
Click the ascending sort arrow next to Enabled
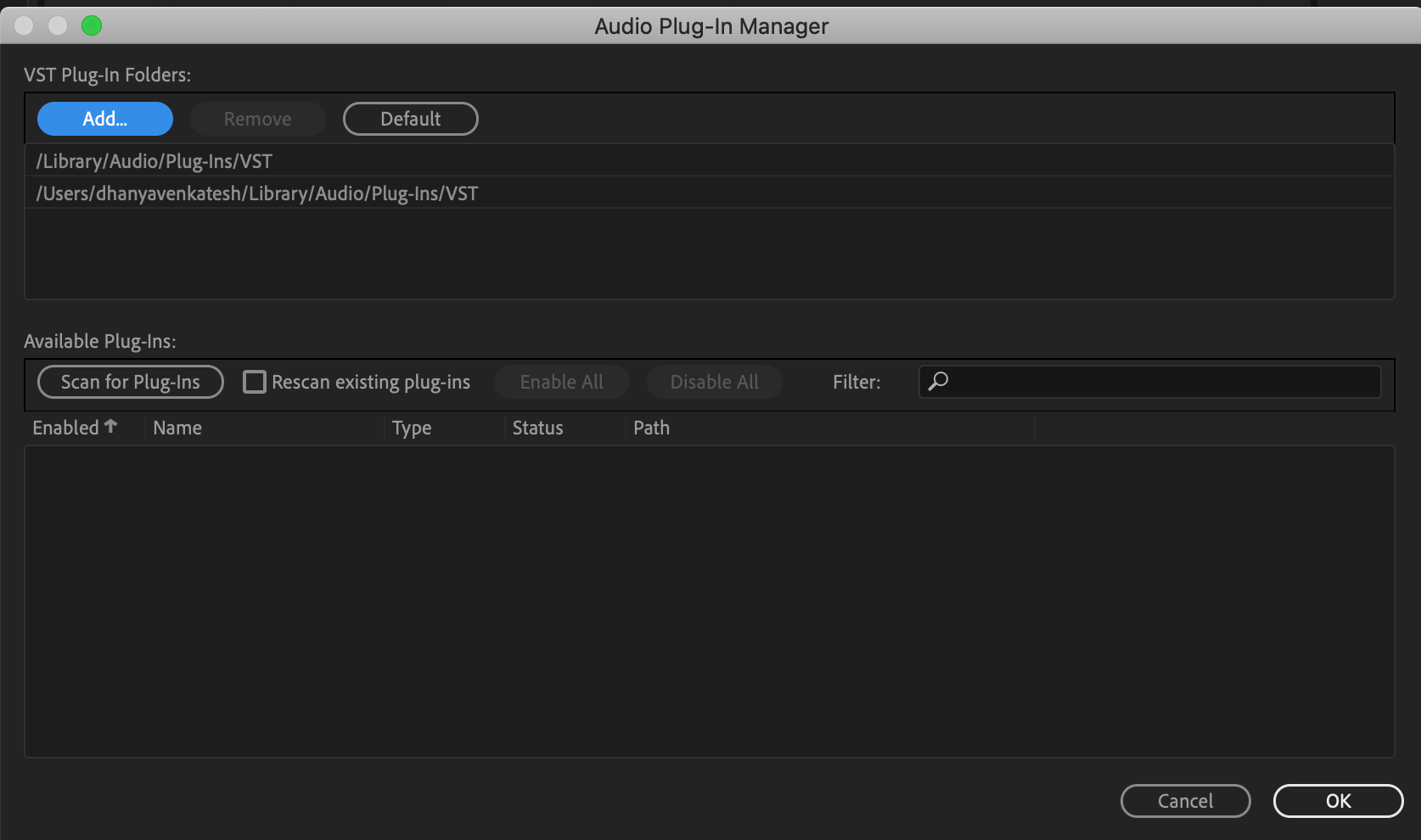[x=111, y=426]
